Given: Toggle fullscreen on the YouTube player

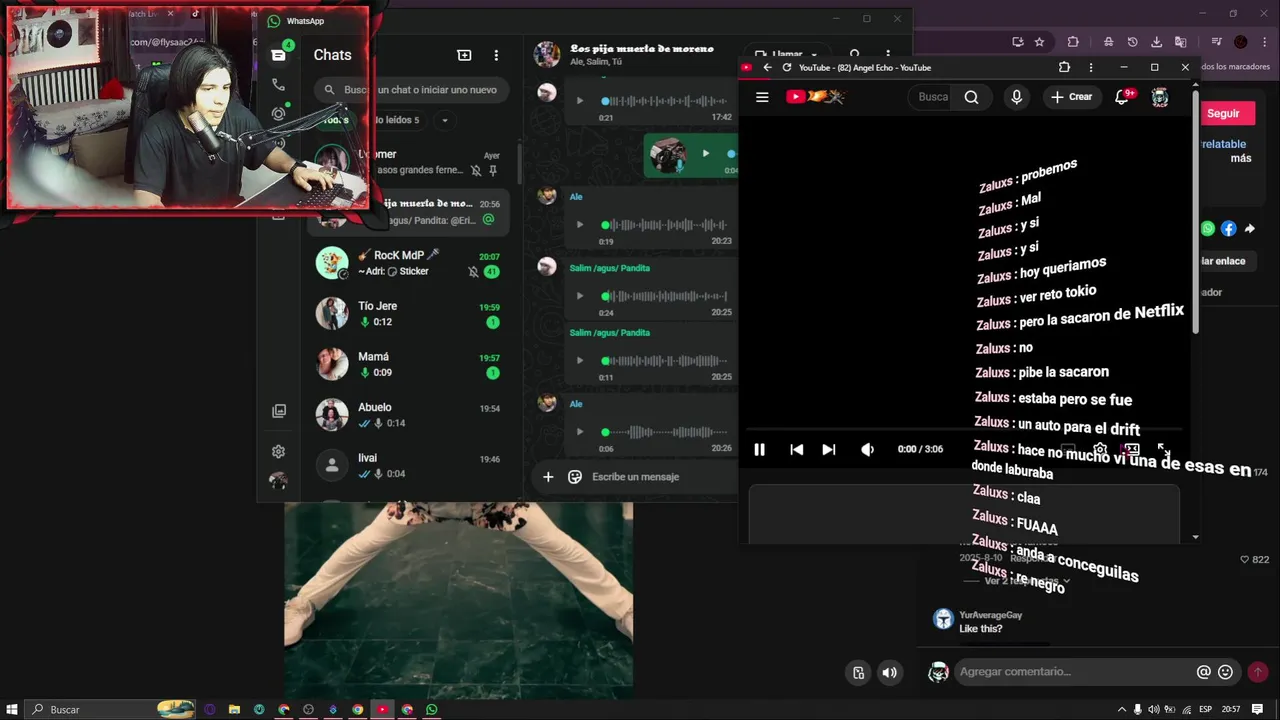Looking at the screenshot, I should (1162, 450).
